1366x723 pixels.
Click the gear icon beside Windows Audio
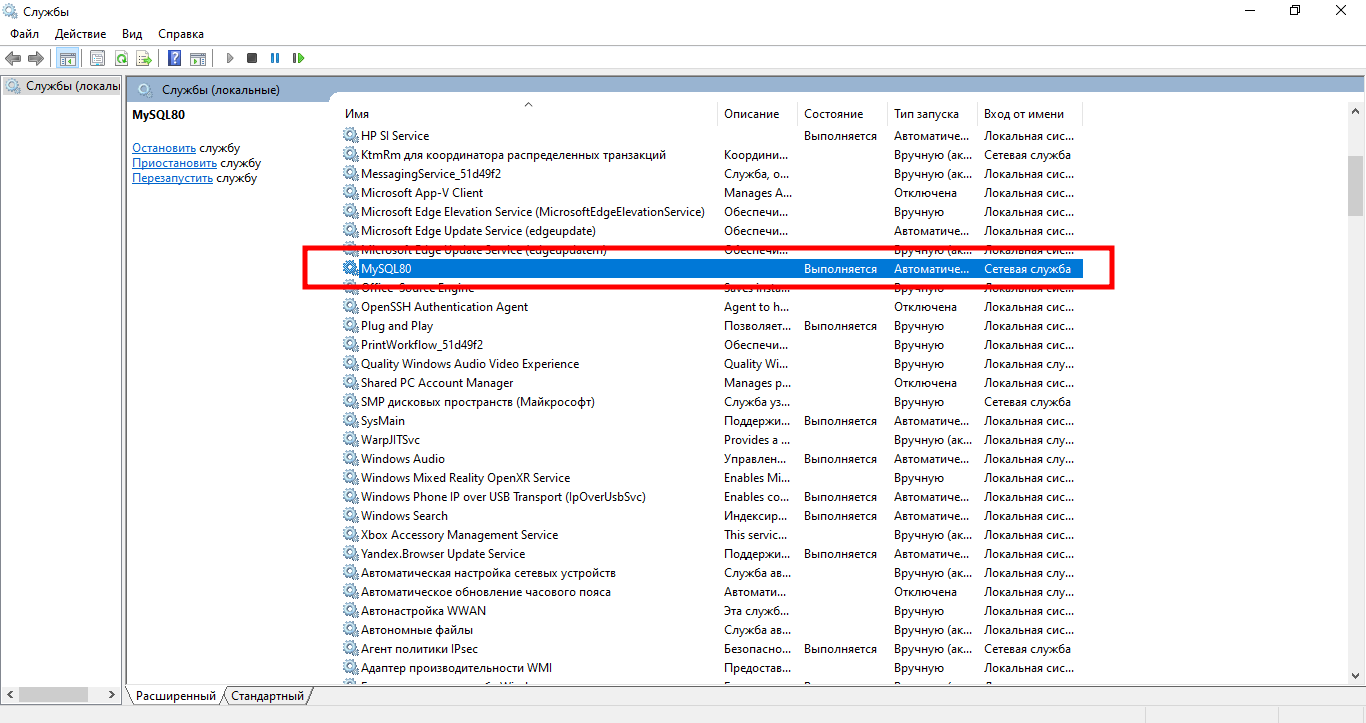[x=350, y=459]
